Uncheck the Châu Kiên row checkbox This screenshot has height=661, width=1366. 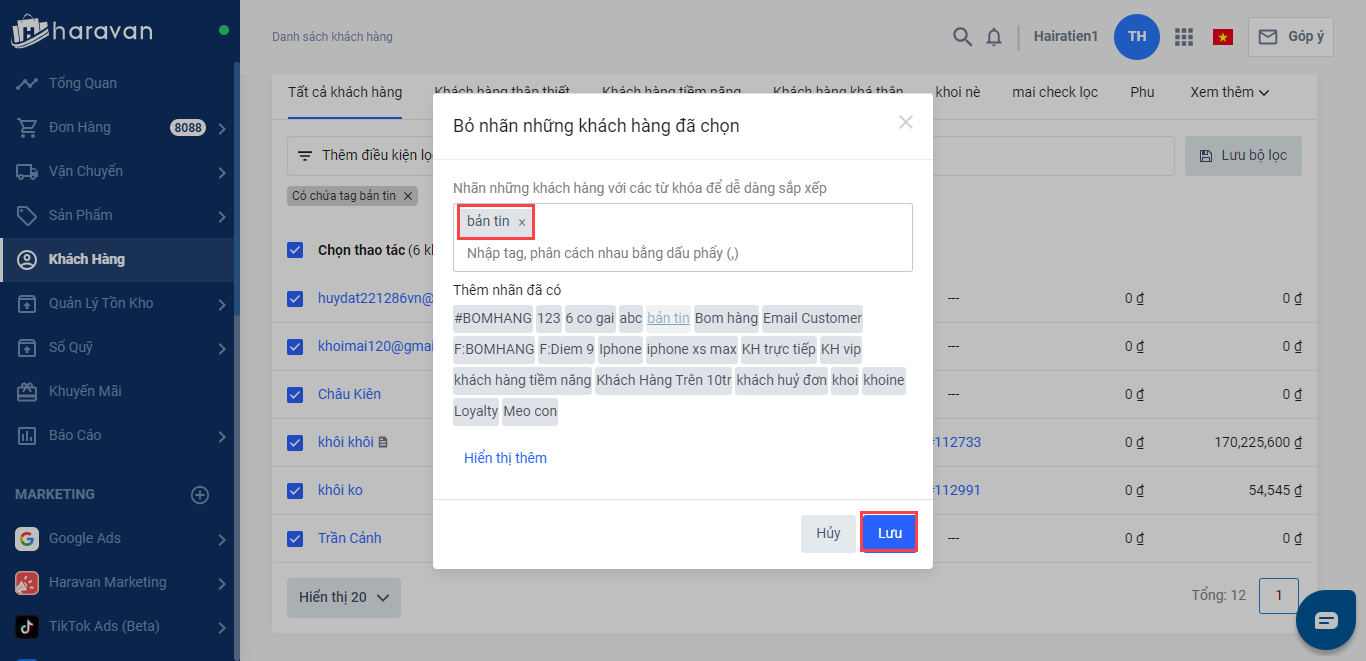(295, 394)
